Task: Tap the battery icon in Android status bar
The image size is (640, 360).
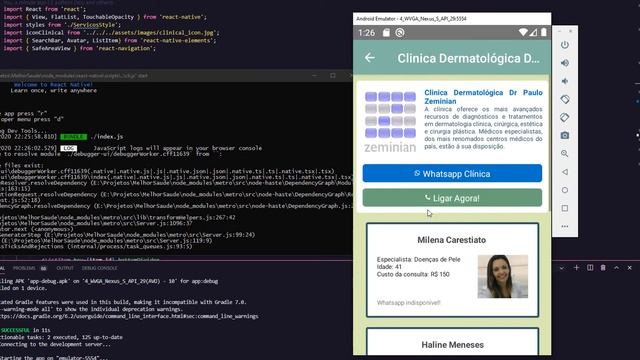Action: [x=544, y=32]
